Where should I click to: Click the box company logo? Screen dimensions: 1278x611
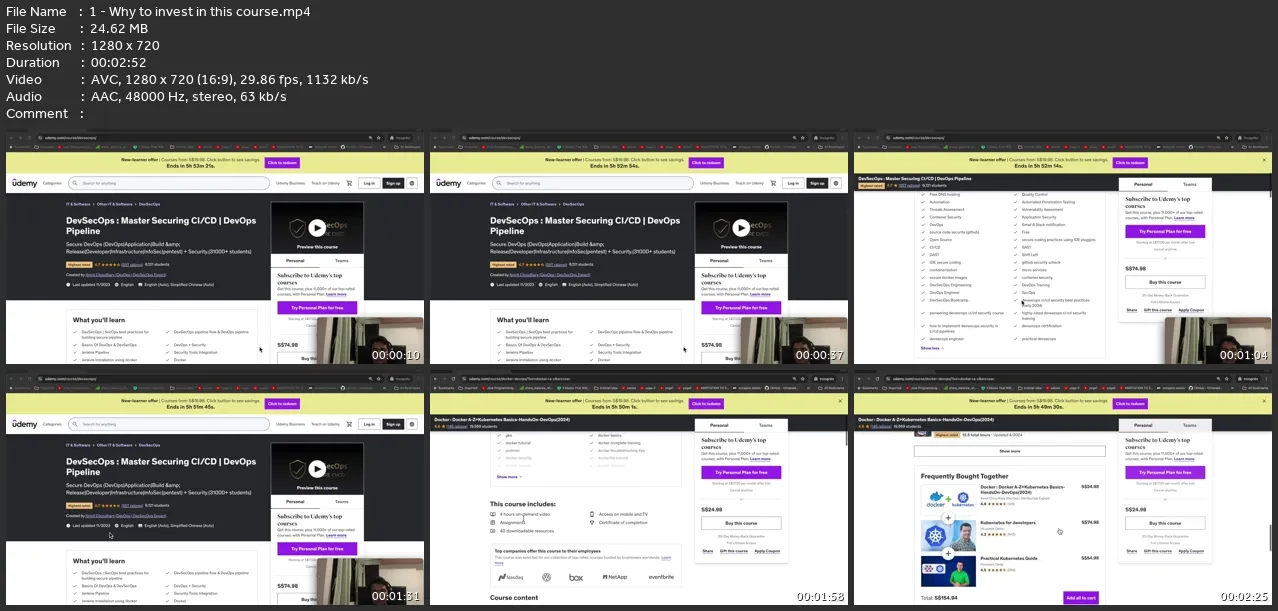click(576, 577)
